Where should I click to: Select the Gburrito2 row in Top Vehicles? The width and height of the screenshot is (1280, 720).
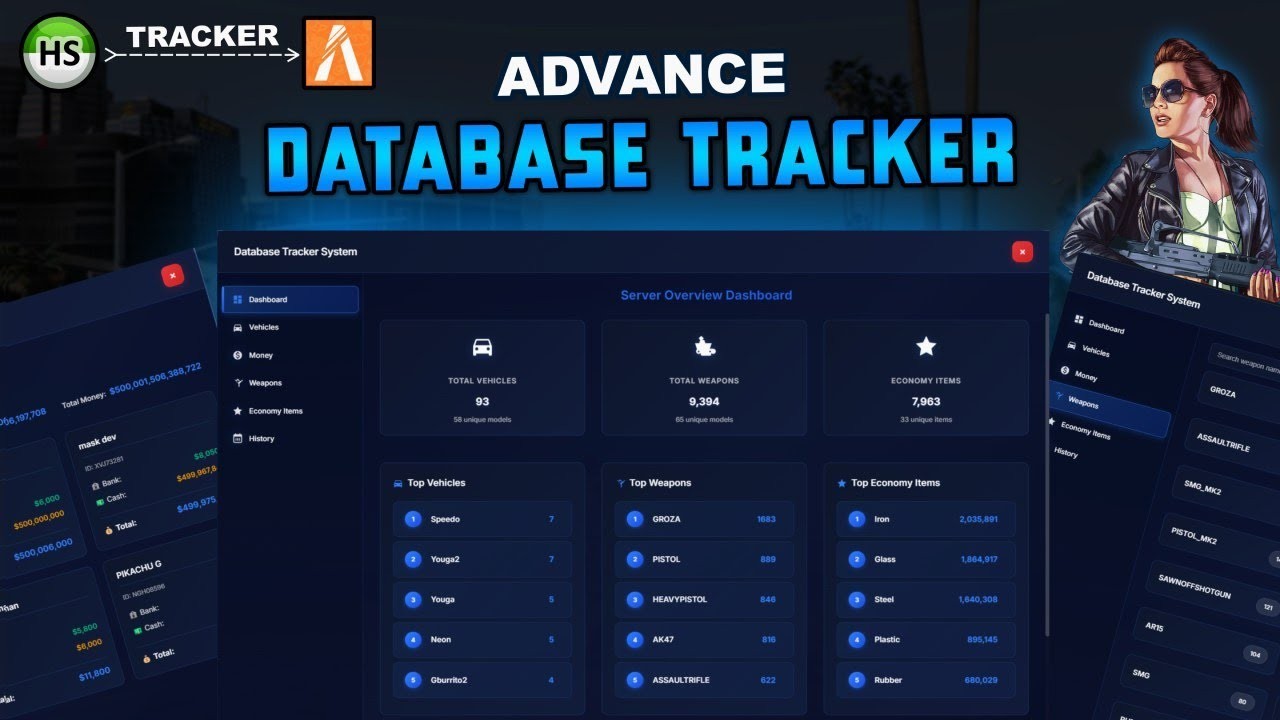pyautogui.click(x=483, y=680)
